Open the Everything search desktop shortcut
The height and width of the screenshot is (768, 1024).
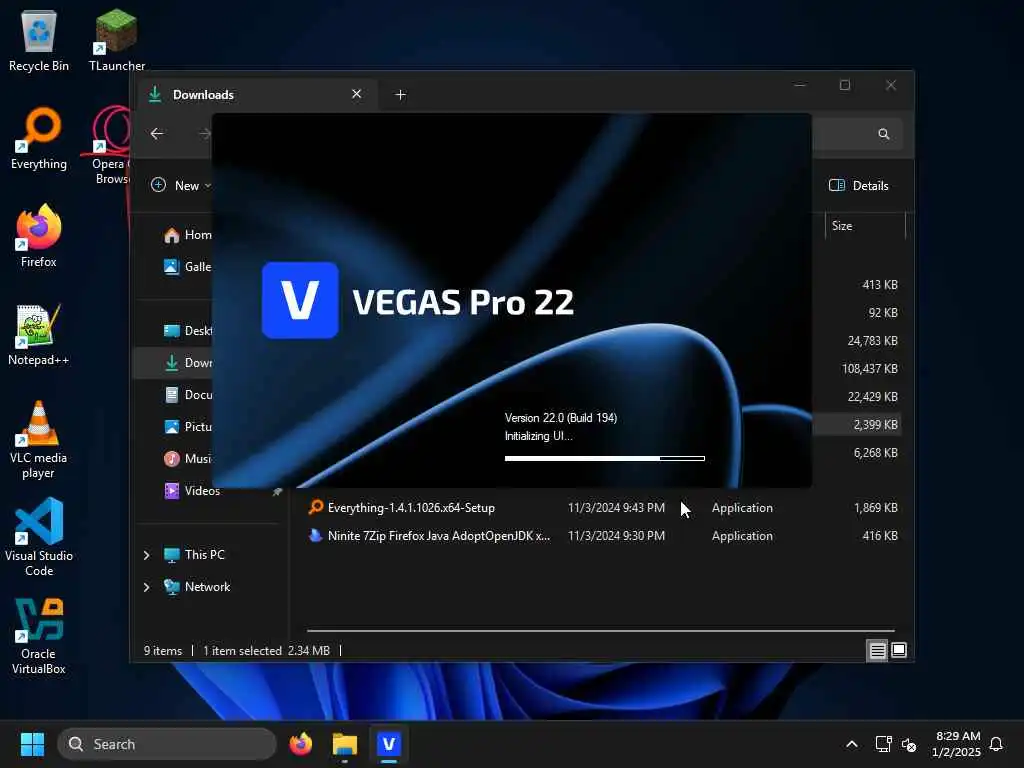39,138
